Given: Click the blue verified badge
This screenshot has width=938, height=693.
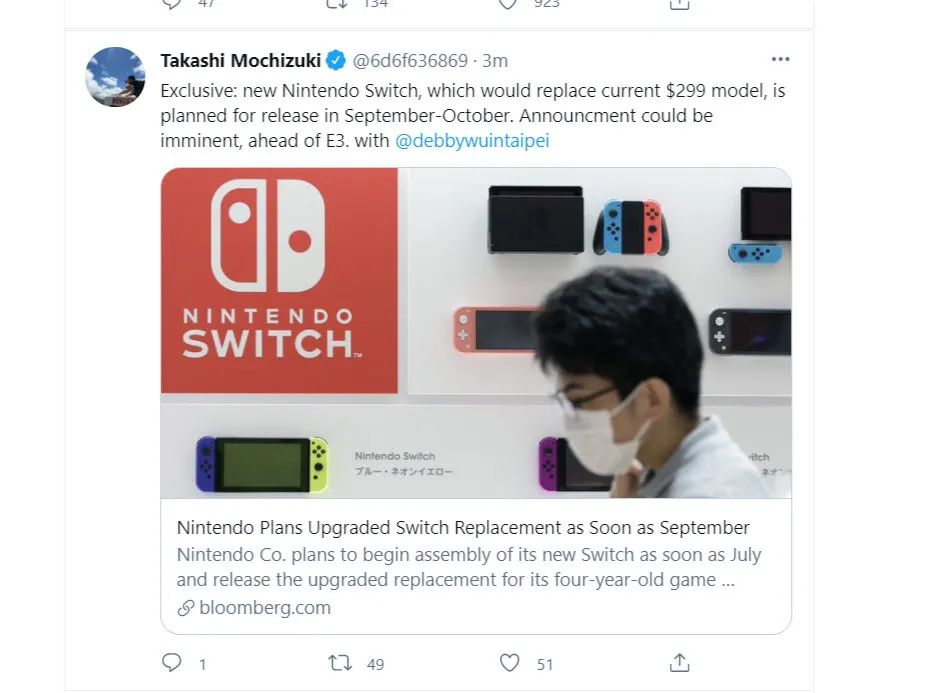Looking at the screenshot, I should click(x=339, y=60).
